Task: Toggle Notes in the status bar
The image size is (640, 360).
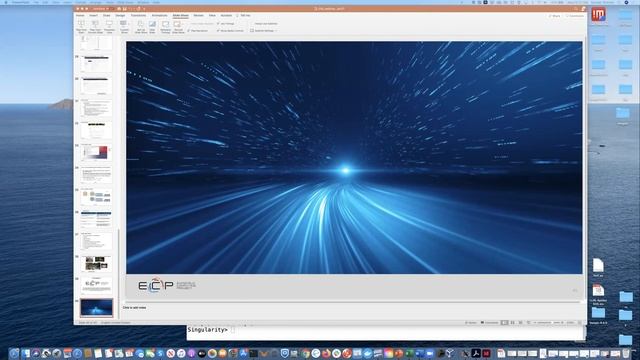Action: (471, 322)
